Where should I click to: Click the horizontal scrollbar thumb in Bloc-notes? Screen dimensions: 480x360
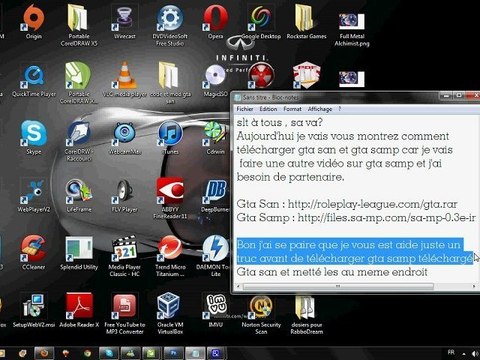click(338, 286)
